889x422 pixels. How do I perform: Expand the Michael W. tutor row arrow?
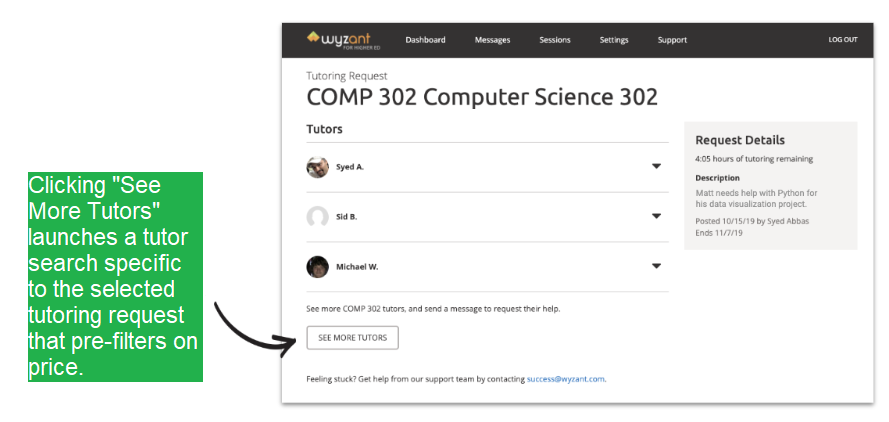[x=656, y=266]
